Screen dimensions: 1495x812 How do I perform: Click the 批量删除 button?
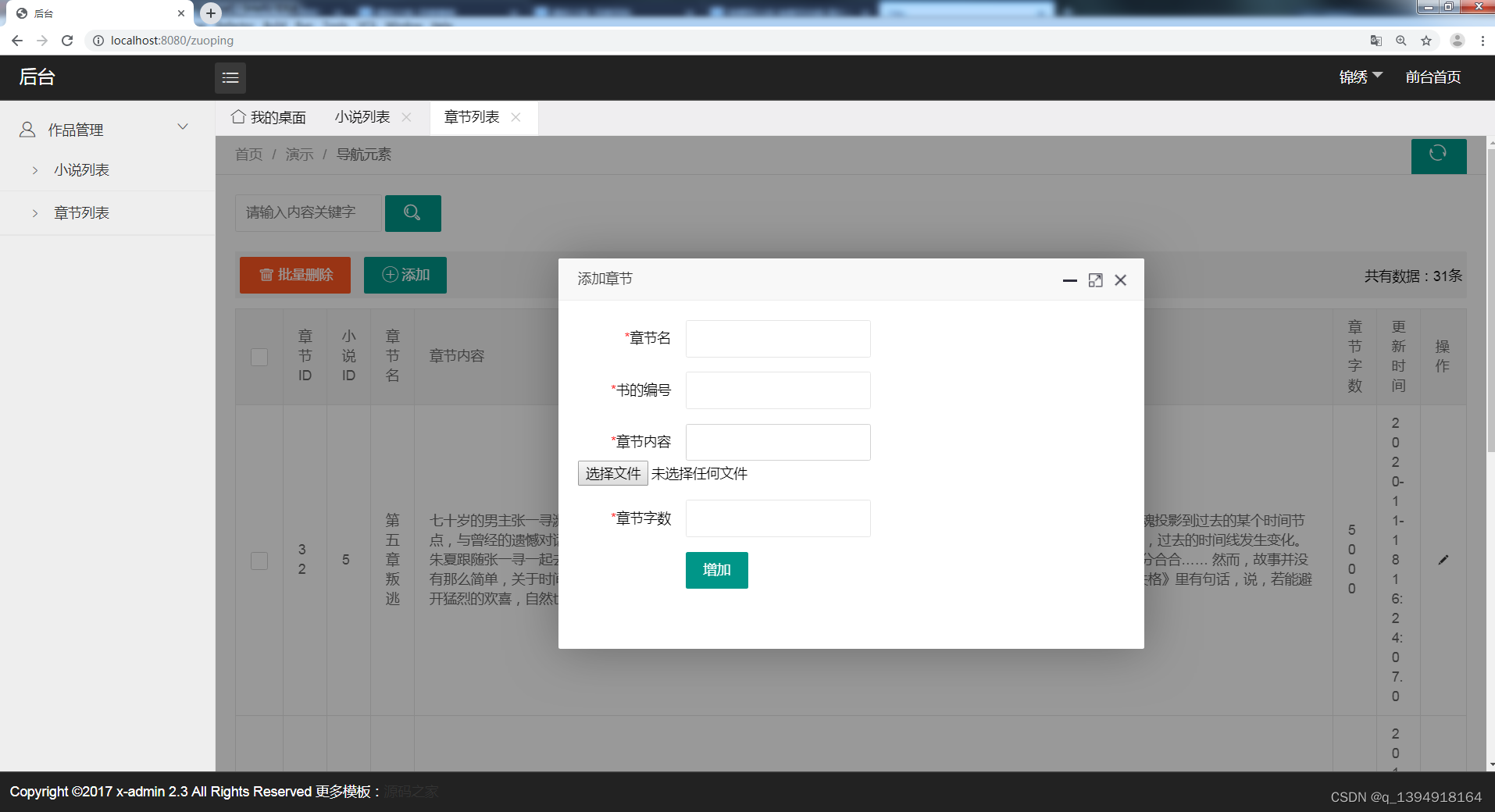pos(295,275)
